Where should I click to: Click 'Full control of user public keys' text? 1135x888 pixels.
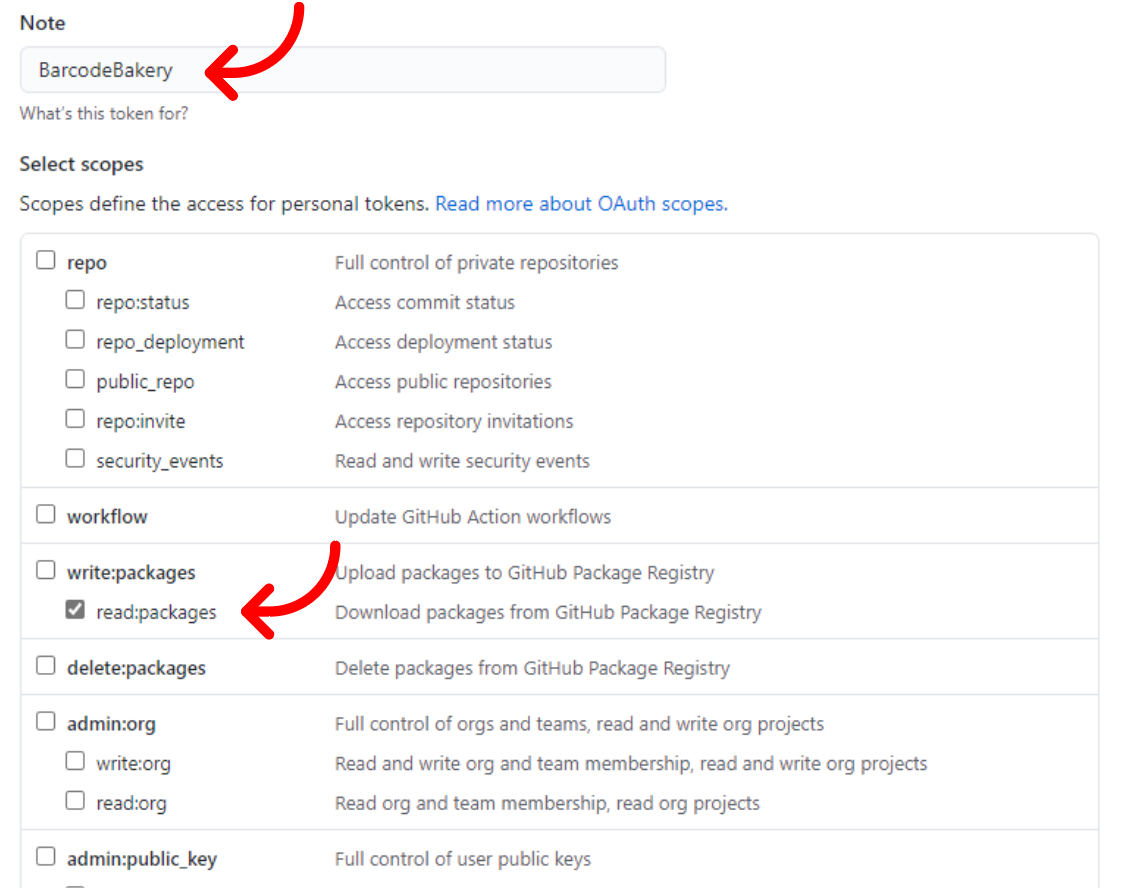pyautogui.click(x=463, y=859)
